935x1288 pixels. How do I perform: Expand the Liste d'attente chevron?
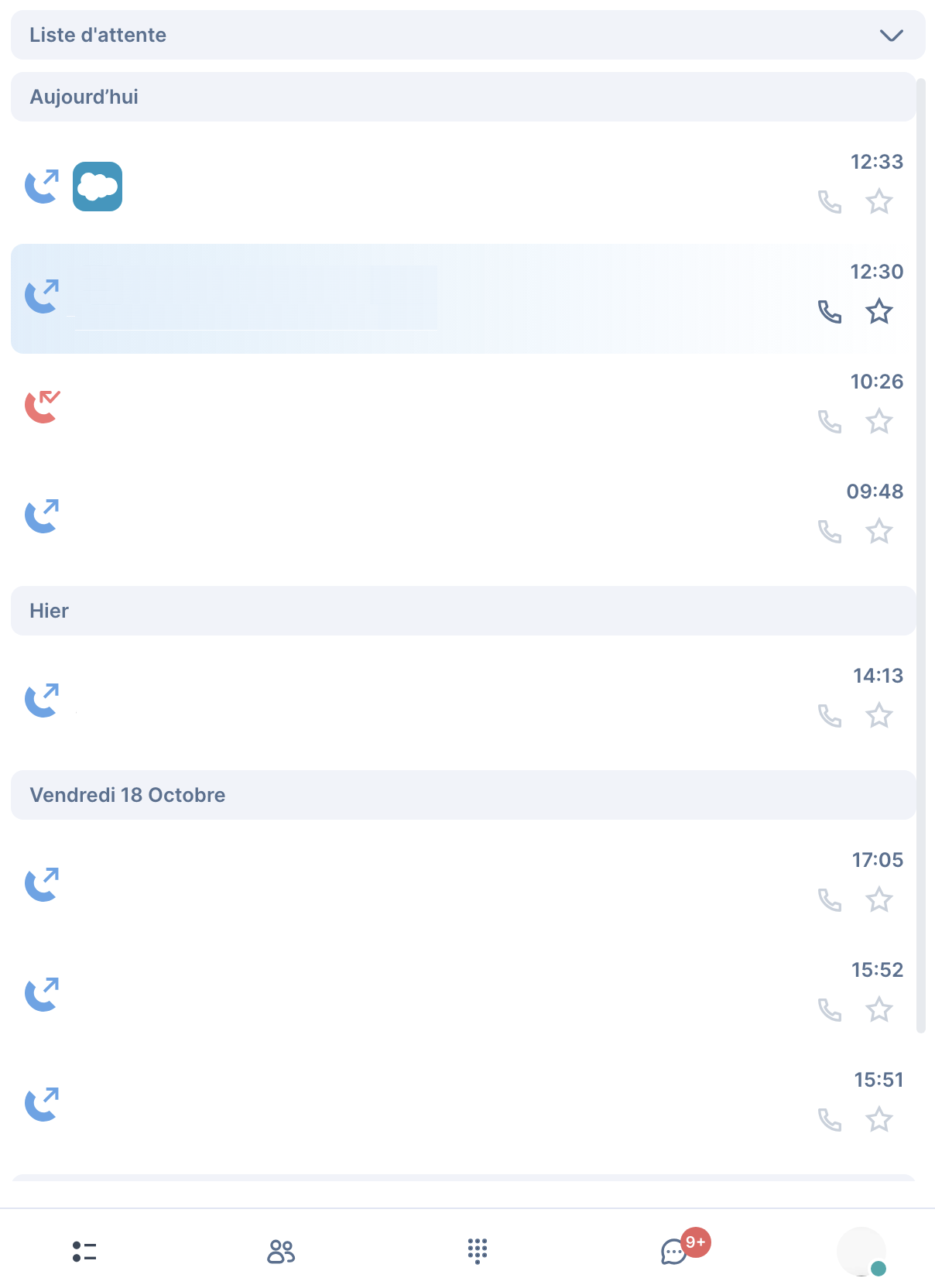(892, 36)
